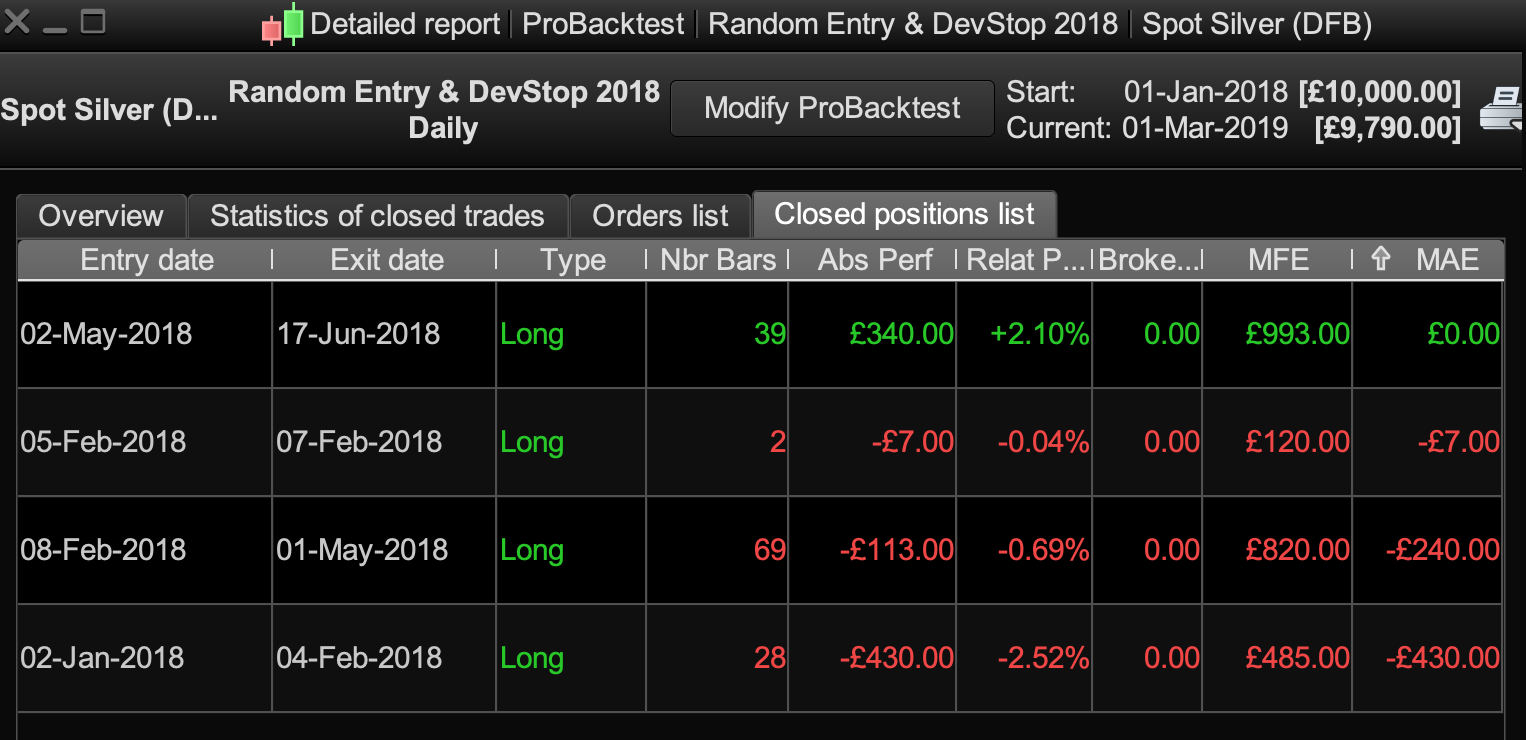Sort by Nbr Bars column header
The image size is (1526, 740).
[718, 260]
